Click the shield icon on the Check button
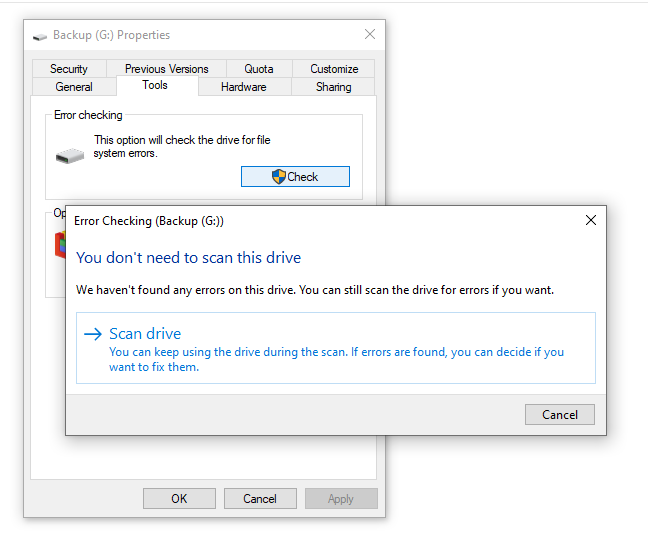This screenshot has height=534, width=648. pyautogui.click(x=279, y=176)
